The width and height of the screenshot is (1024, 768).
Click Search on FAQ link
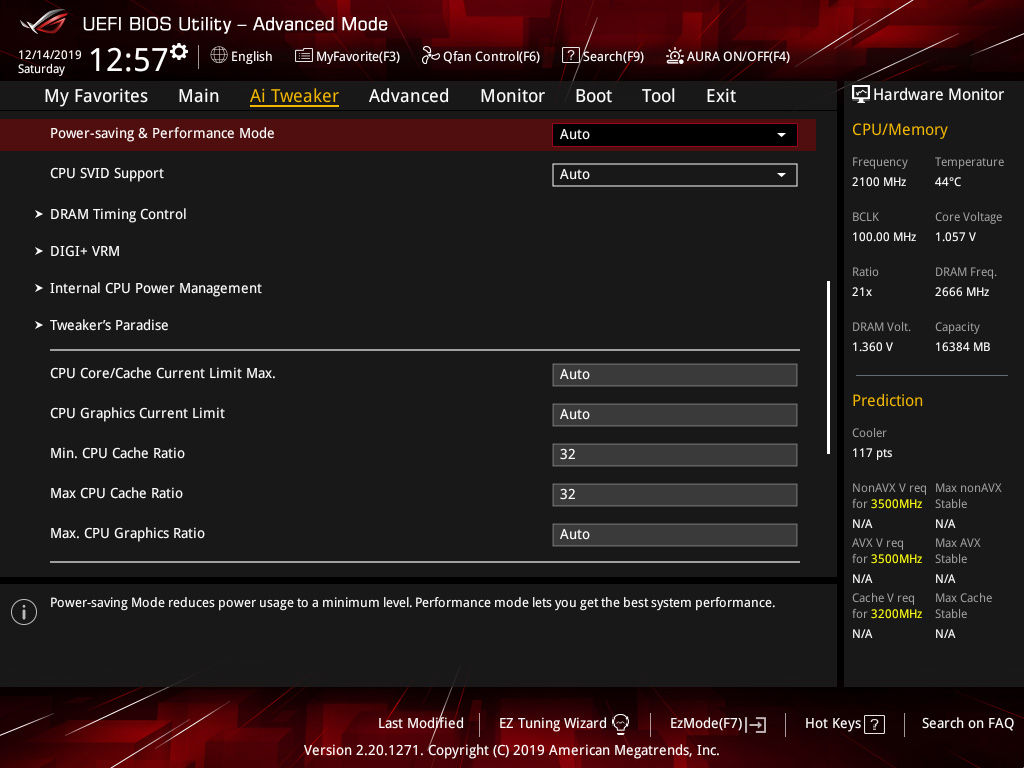(968, 724)
